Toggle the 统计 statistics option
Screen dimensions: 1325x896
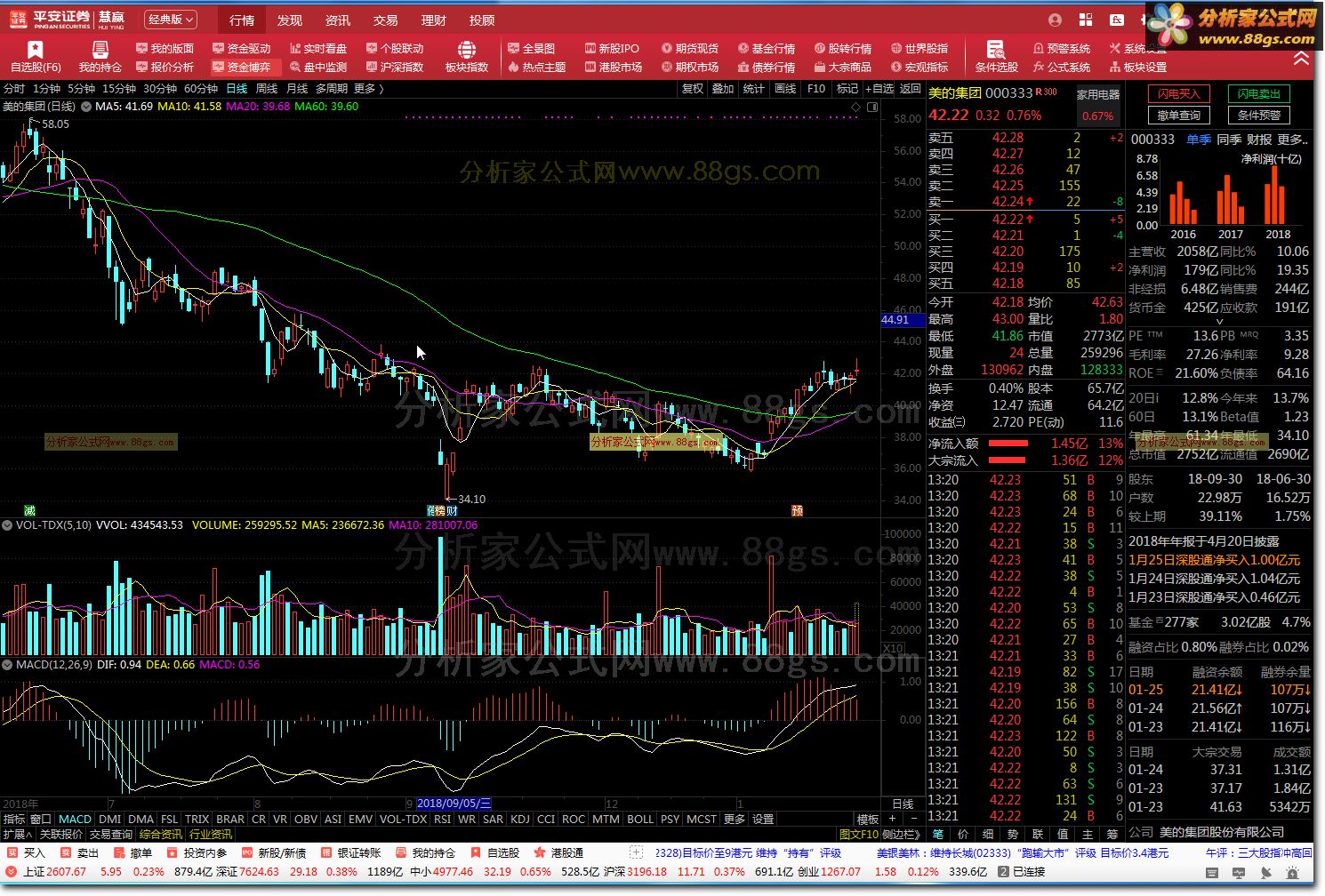point(753,89)
